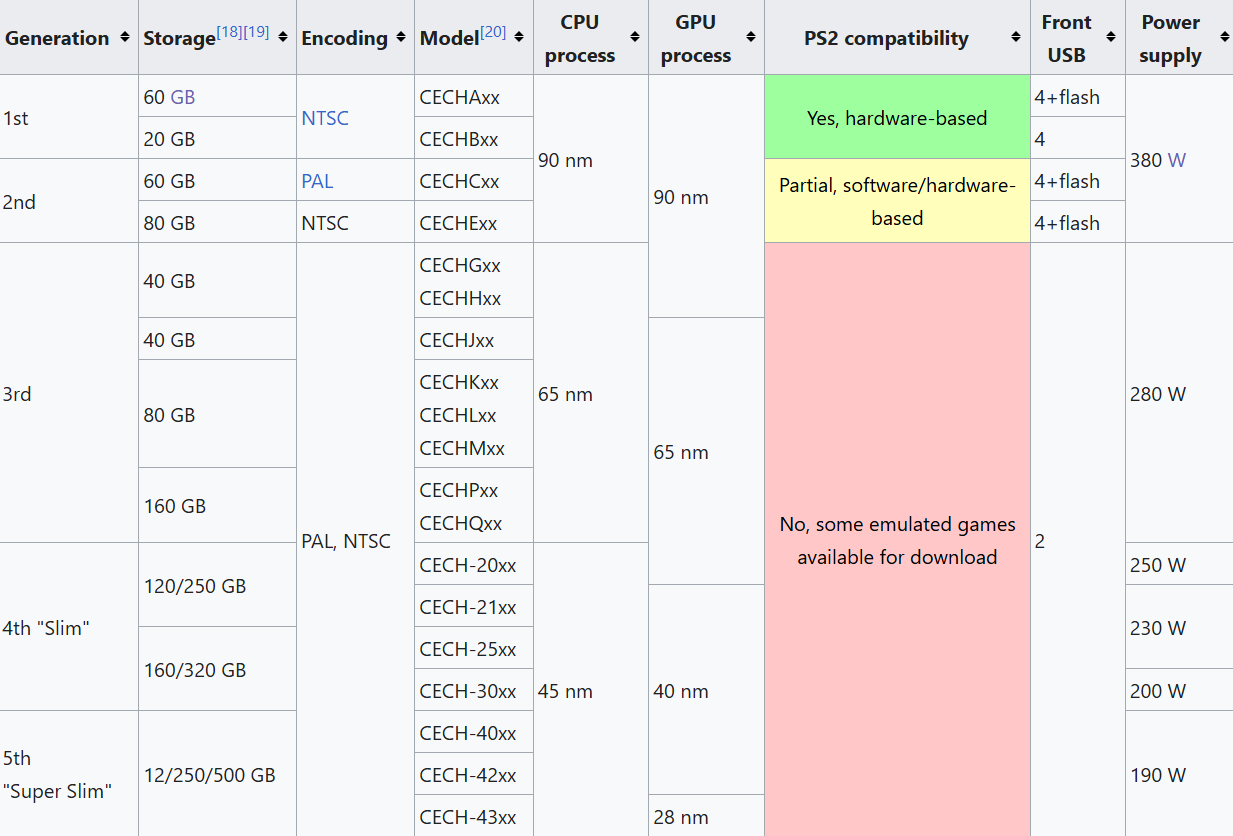Click the CECHMxx model text
1233x836 pixels.
(462, 448)
